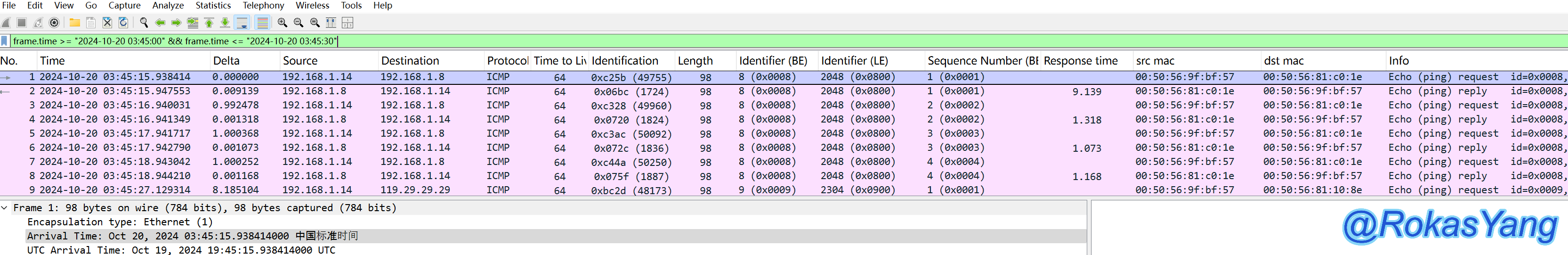Open the Analyze menu
1568x255 pixels.
[x=167, y=6]
